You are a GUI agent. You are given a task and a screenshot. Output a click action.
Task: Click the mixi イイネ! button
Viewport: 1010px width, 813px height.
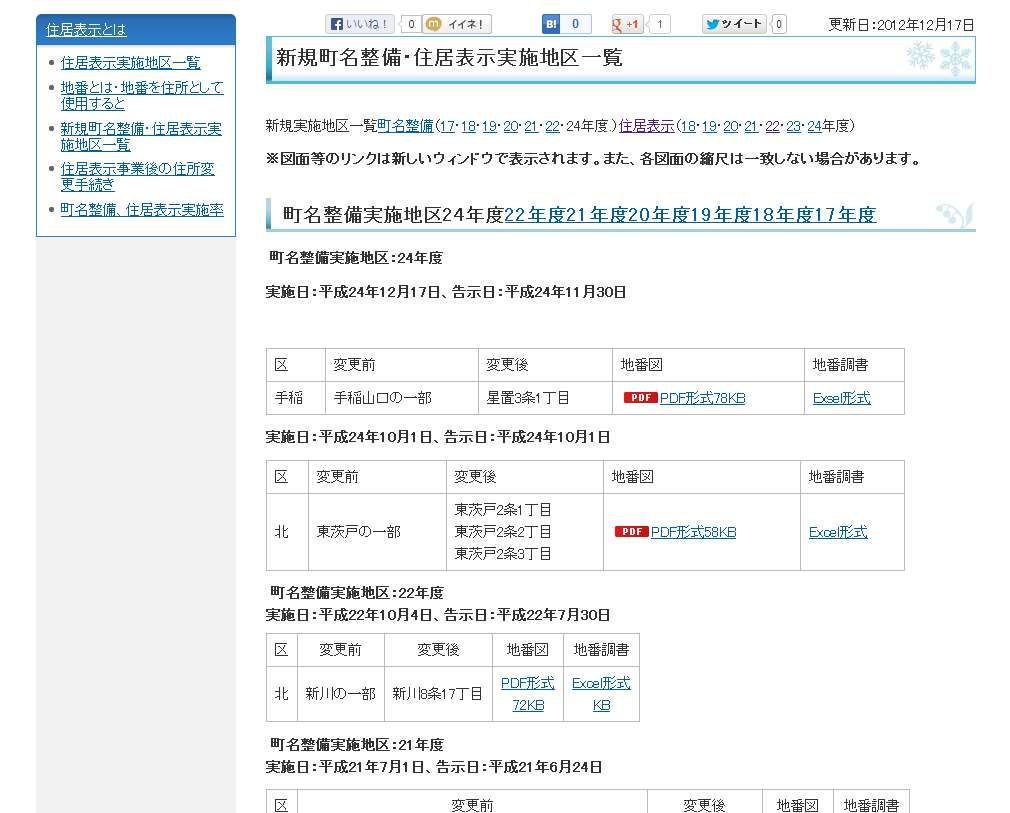(457, 24)
